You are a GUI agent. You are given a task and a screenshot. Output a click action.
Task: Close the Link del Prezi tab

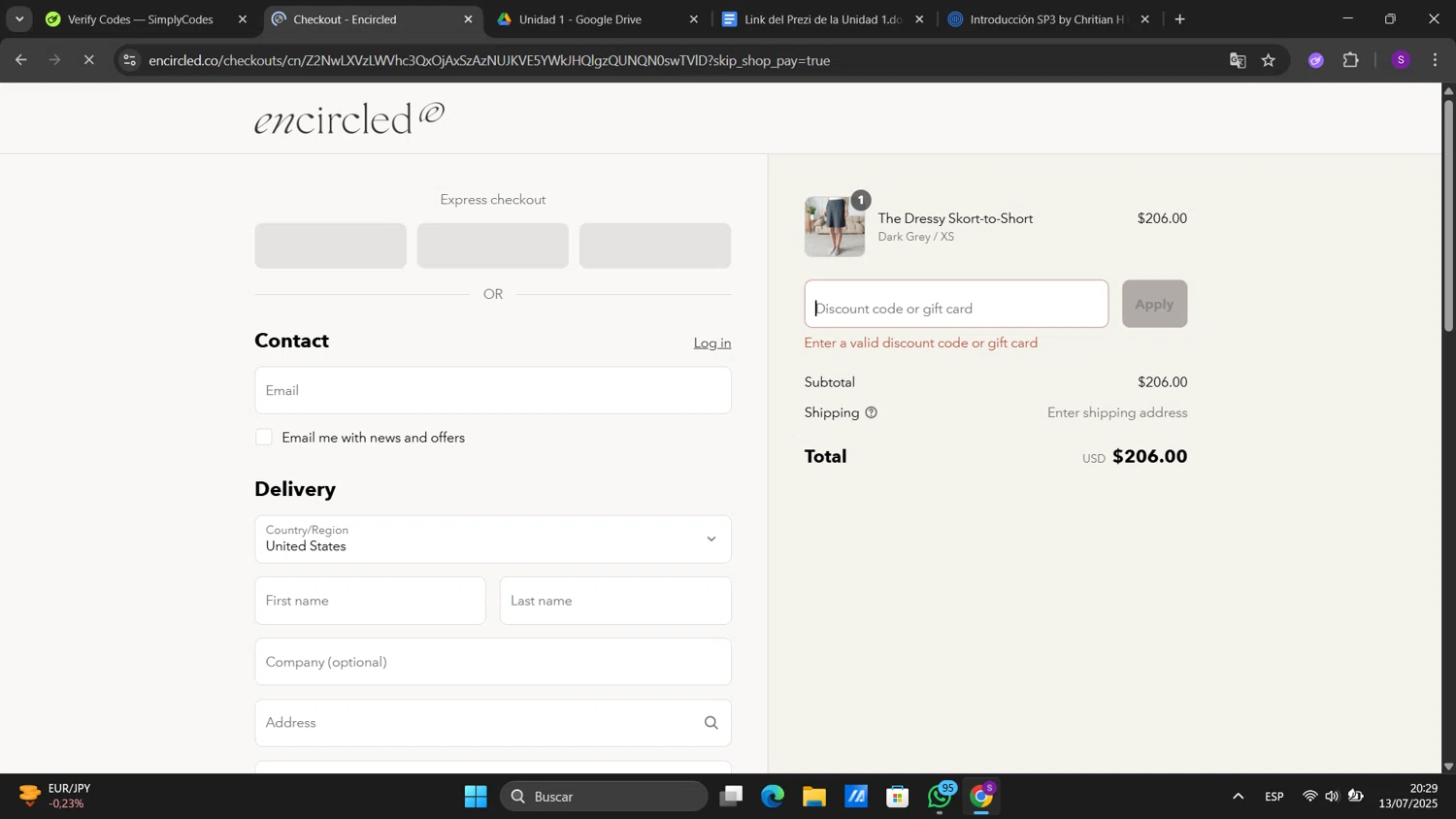click(919, 19)
